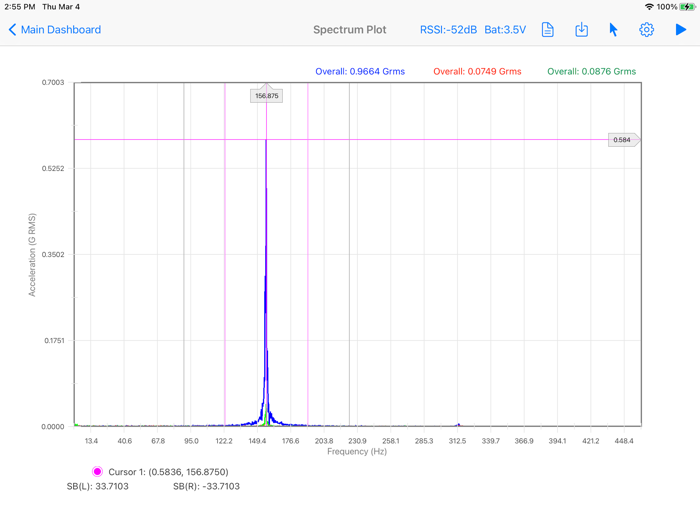
Task: Tap the Wi-Fi status icon
Action: [650, 7]
